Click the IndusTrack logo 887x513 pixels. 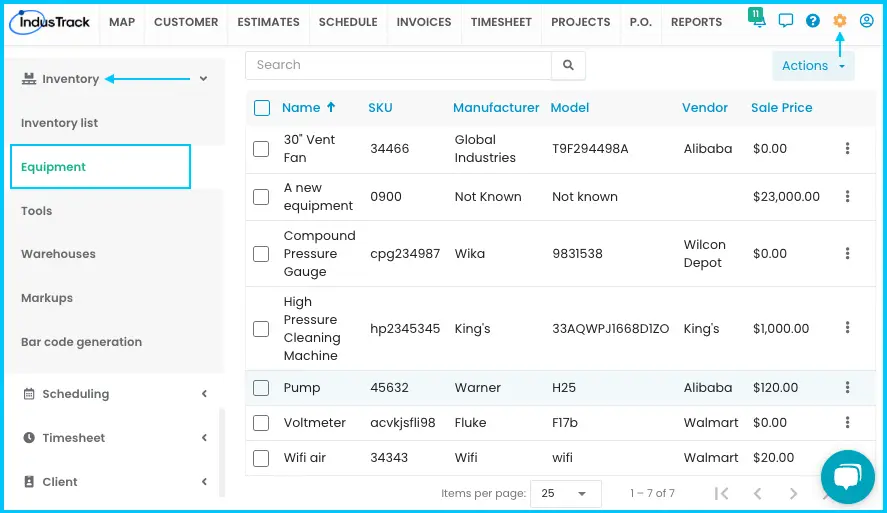pyautogui.click(x=50, y=22)
